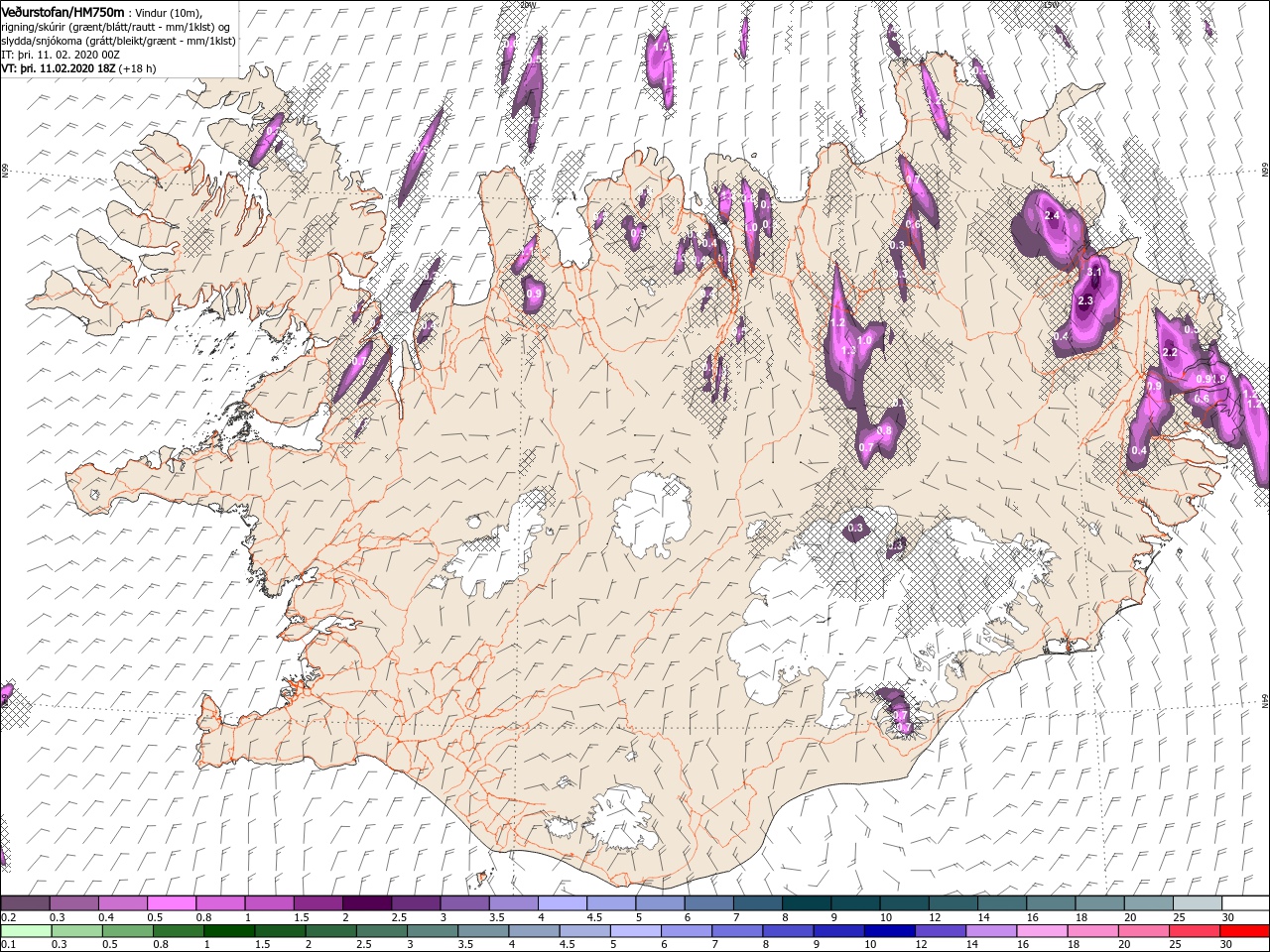1270x952 pixels.
Task: Click the '0.1' label in the bottom legend row
Action: pos(9,945)
